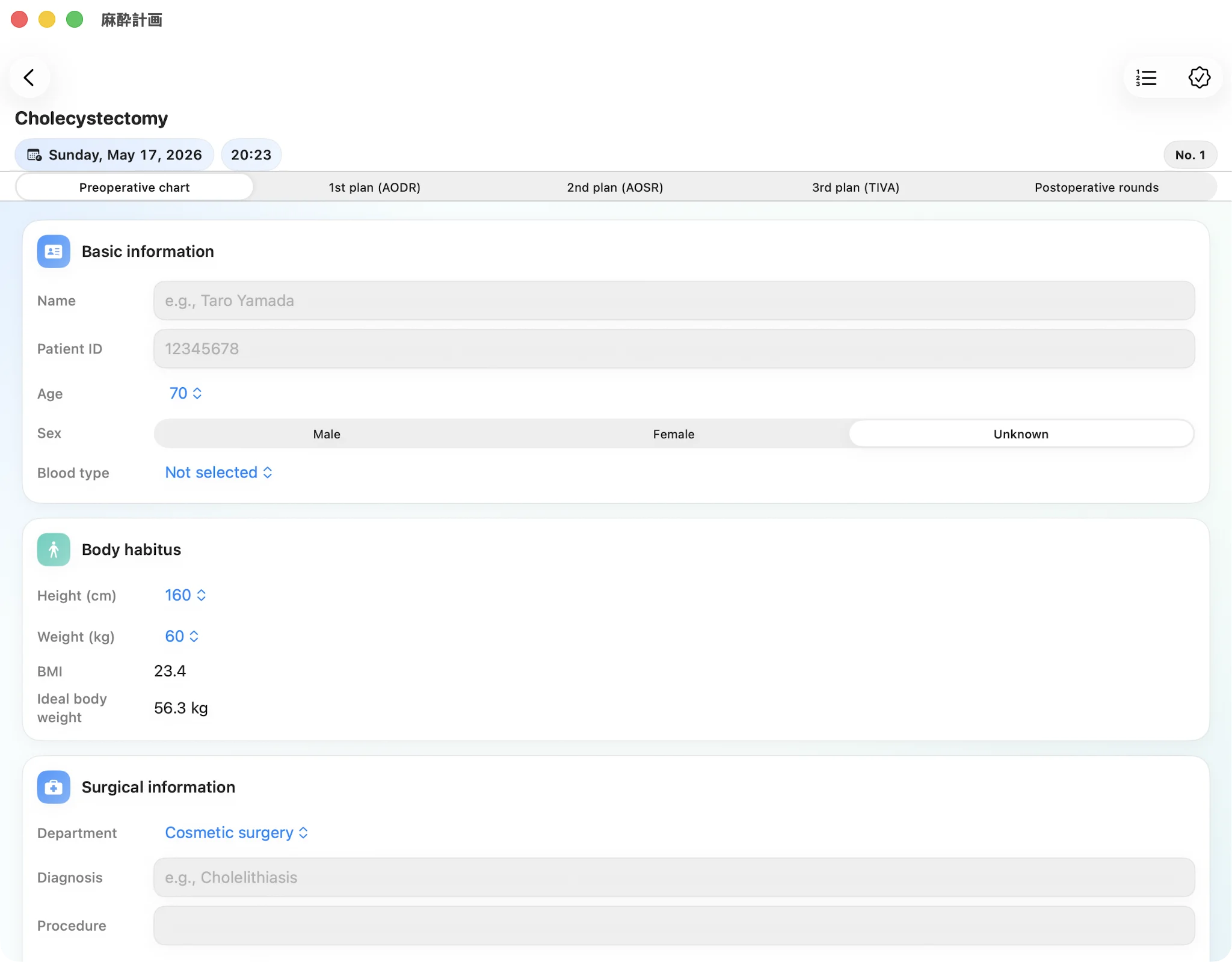Click the Cholecystectomy title

point(91,118)
